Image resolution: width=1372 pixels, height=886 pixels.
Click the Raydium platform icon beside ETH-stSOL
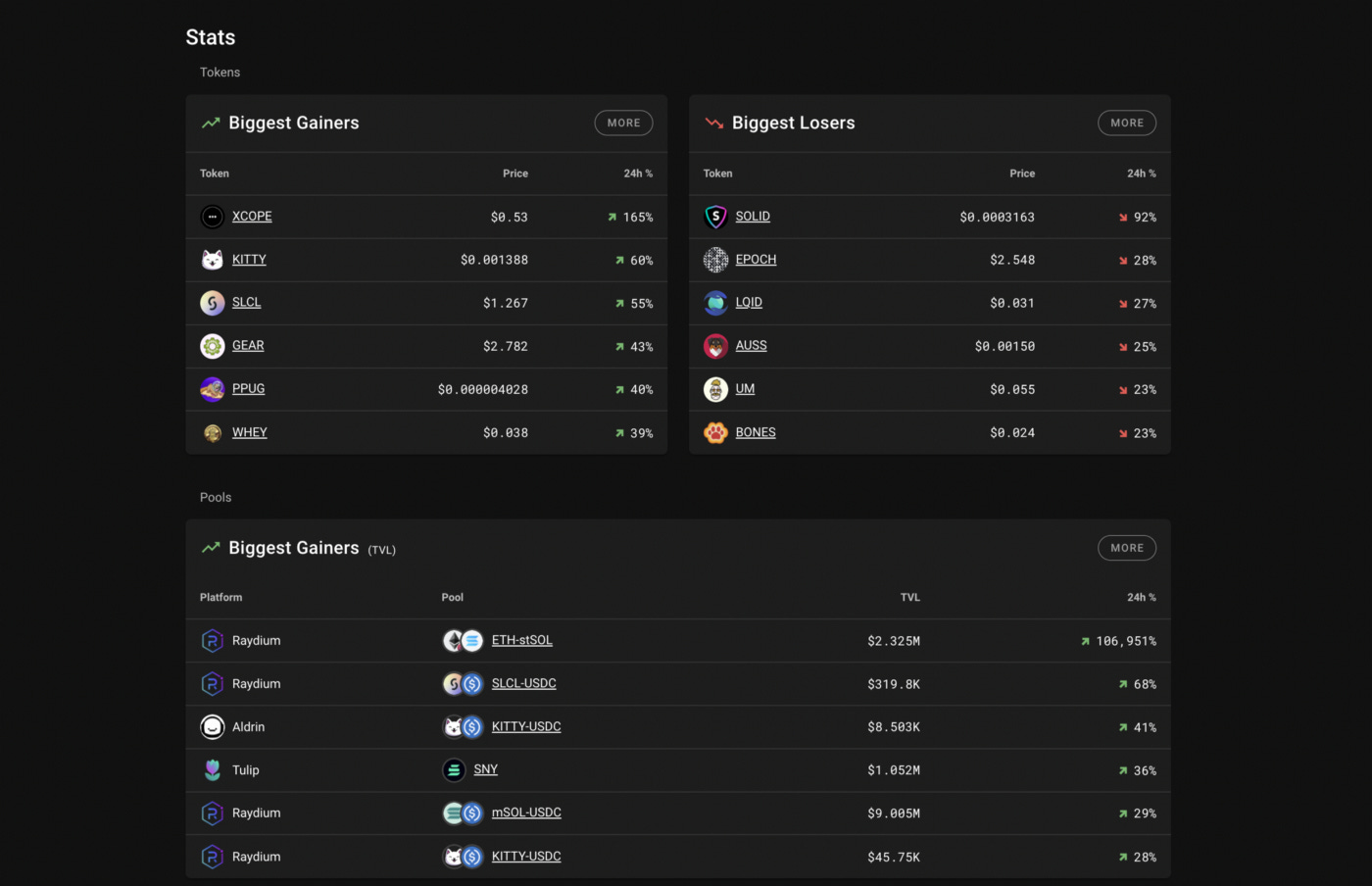212,640
